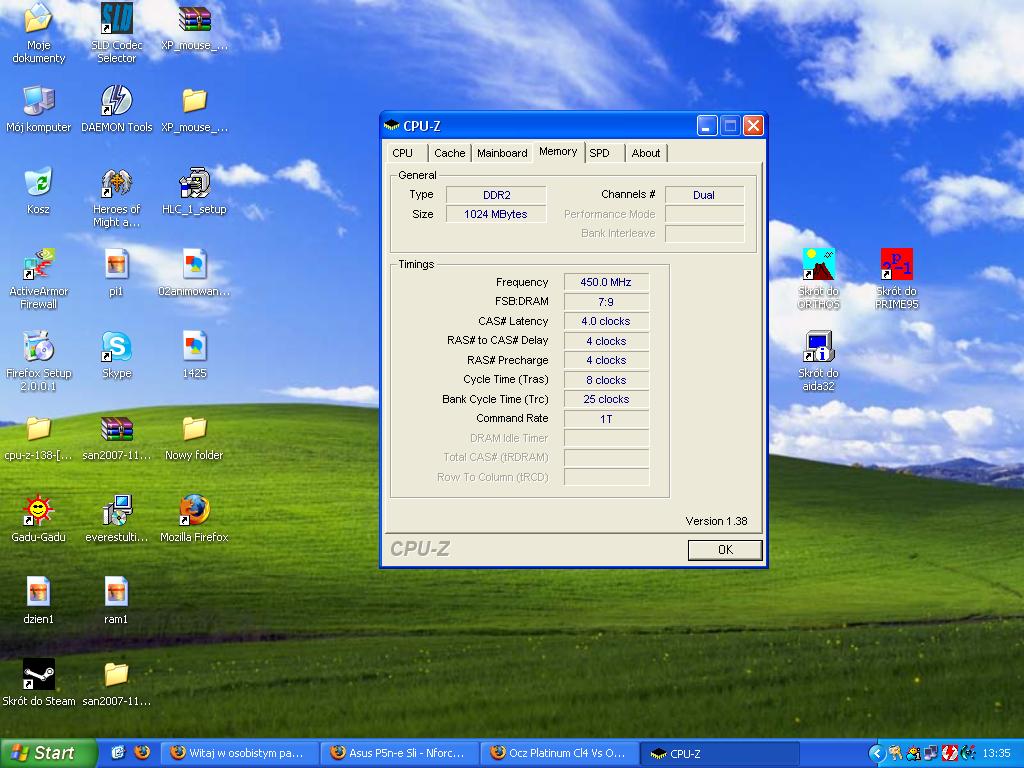
Task: Select the Gadu-Gadu shortcut icon
Action: click(39, 519)
